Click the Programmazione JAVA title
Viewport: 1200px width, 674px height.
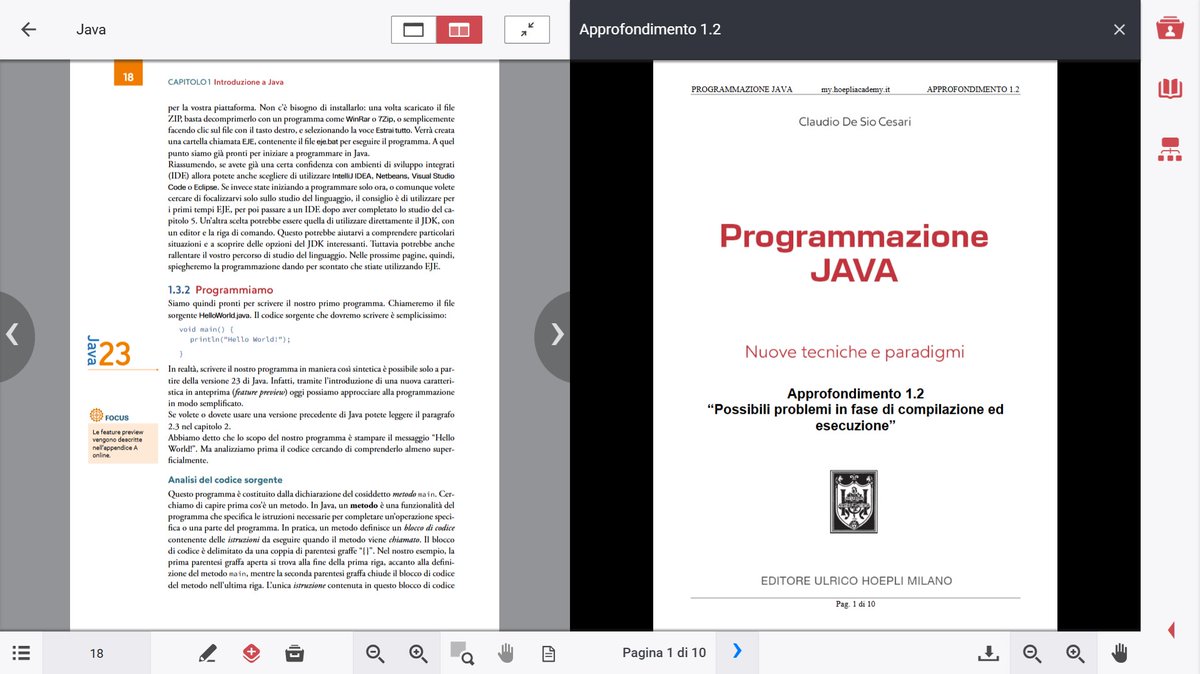pos(854,253)
